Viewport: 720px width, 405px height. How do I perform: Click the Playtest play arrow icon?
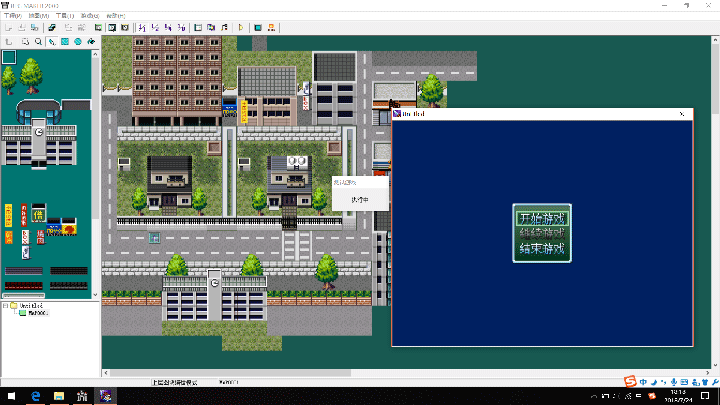241,27
